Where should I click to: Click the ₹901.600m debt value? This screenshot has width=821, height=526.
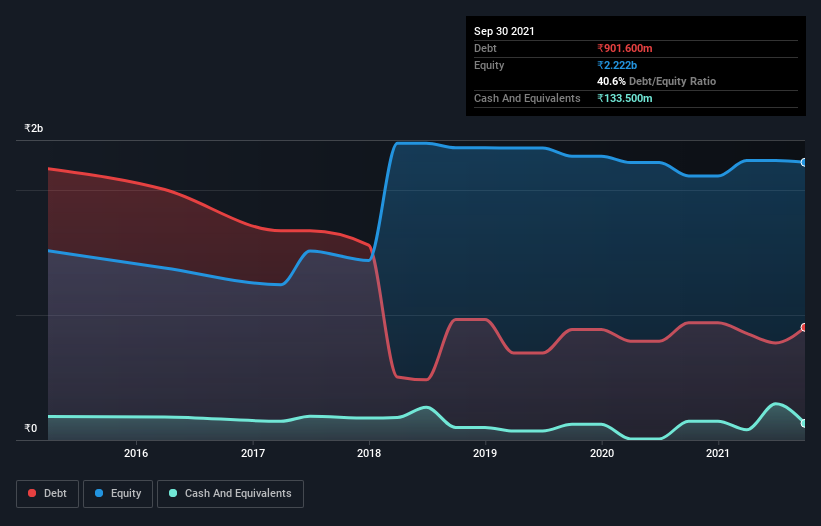point(625,48)
